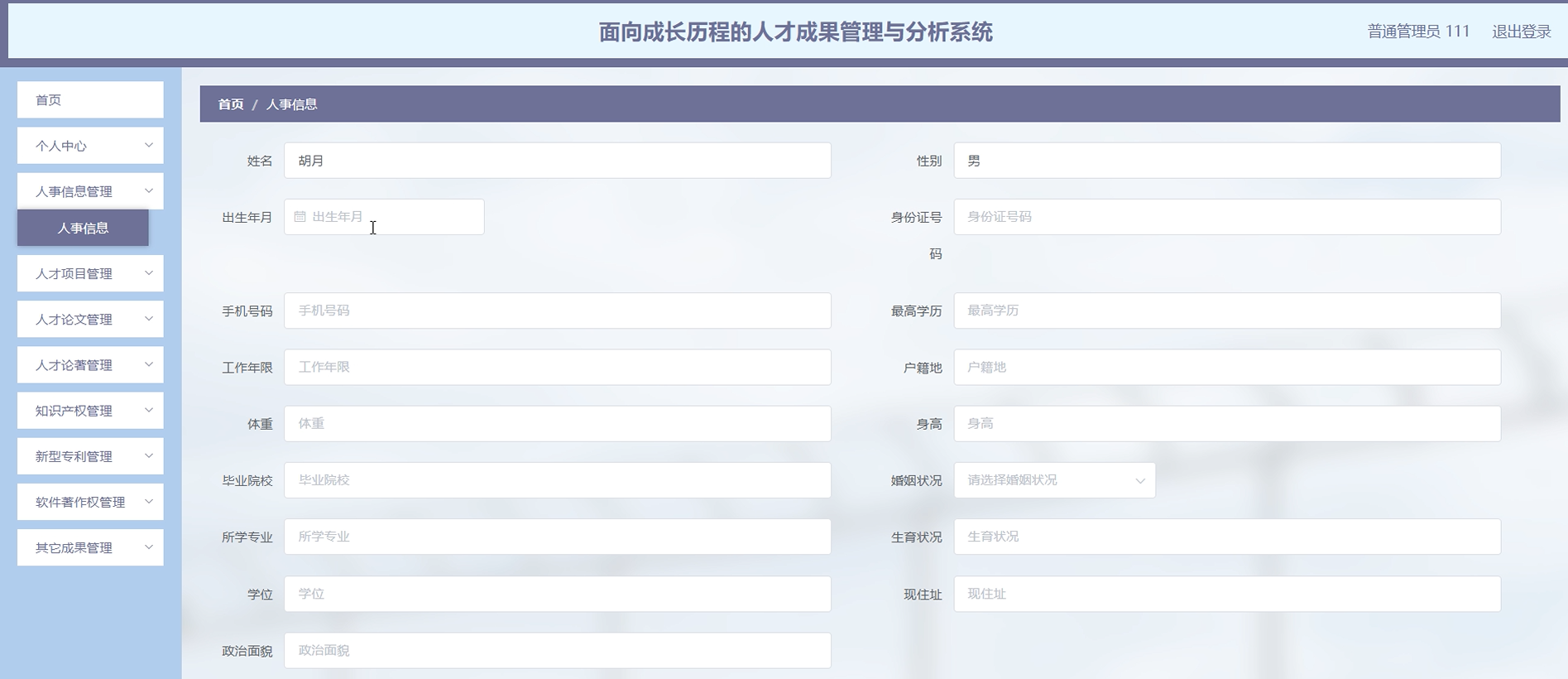Expand the 知识产权管理 menu
Image resolution: width=1568 pixels, height=679 pixels.
90,411
